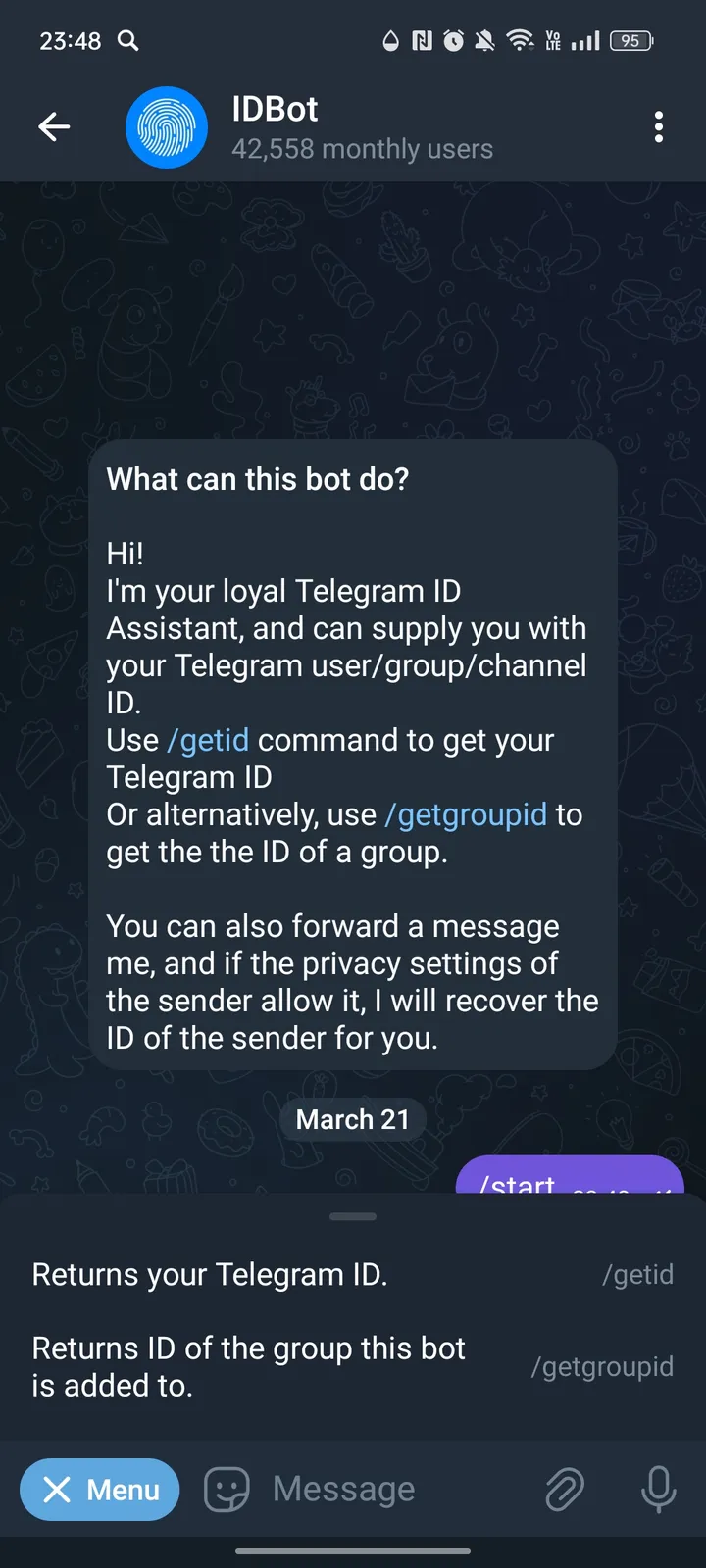Tap IDBot's fingerprint profile avatar
Screen dimensions: 706x1568
pyautogui.click(x=167, y=126)
